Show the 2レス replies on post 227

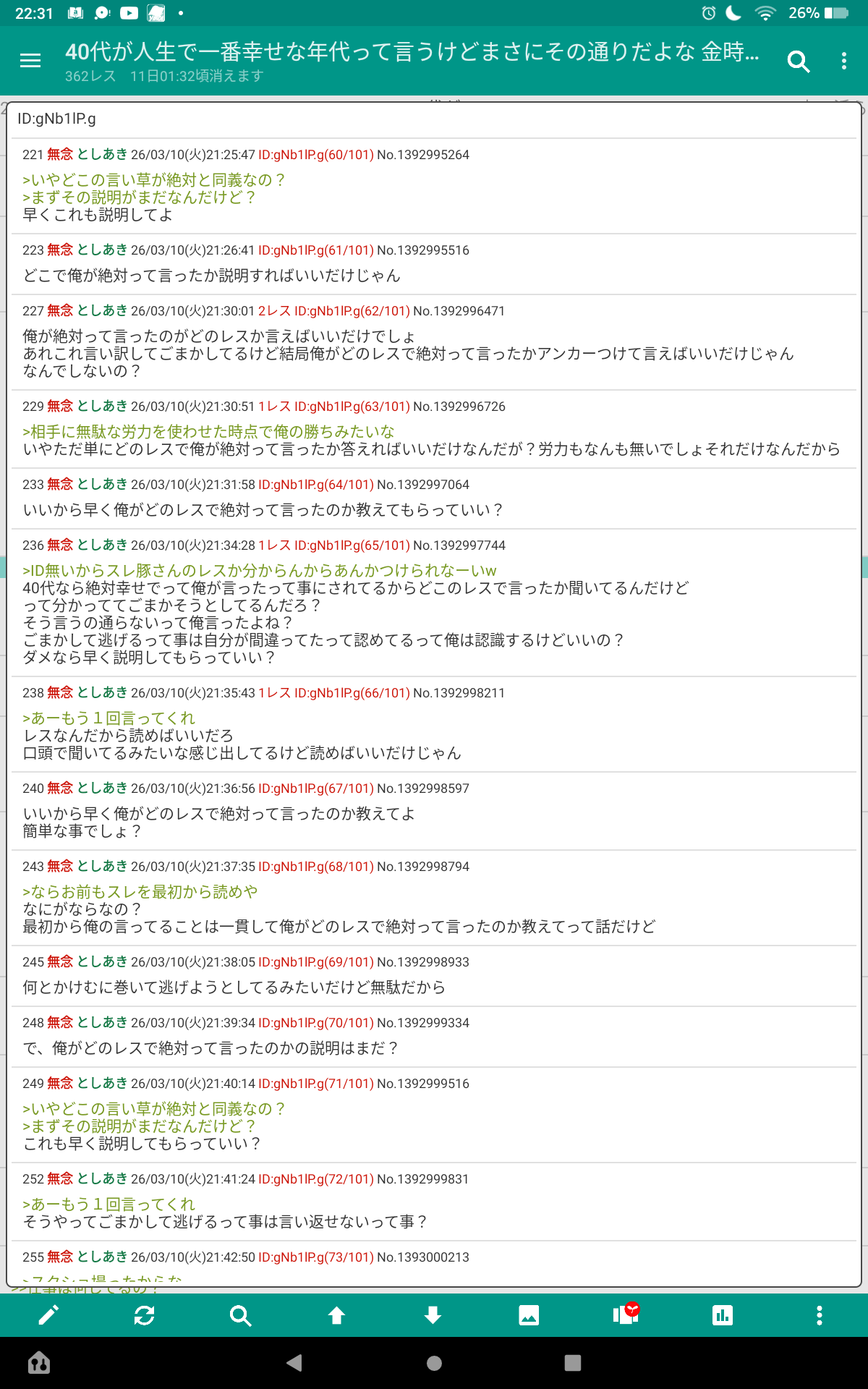point(274,311)
